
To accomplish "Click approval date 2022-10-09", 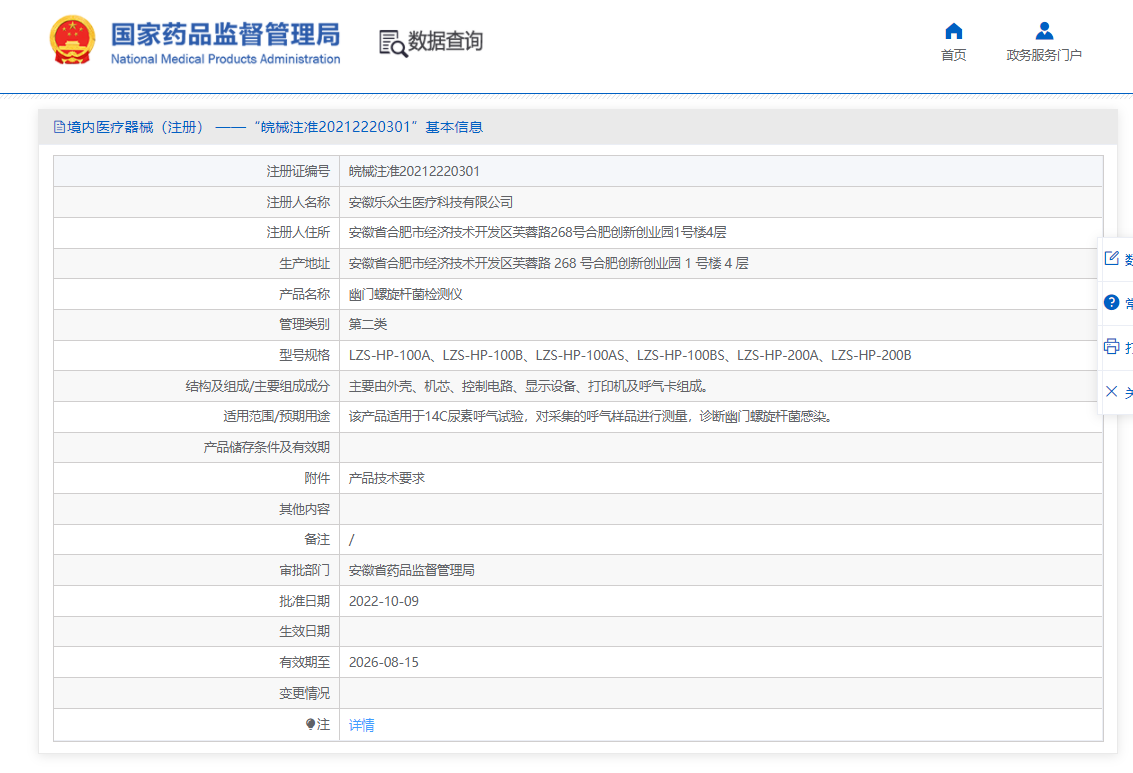I will 384,601.
